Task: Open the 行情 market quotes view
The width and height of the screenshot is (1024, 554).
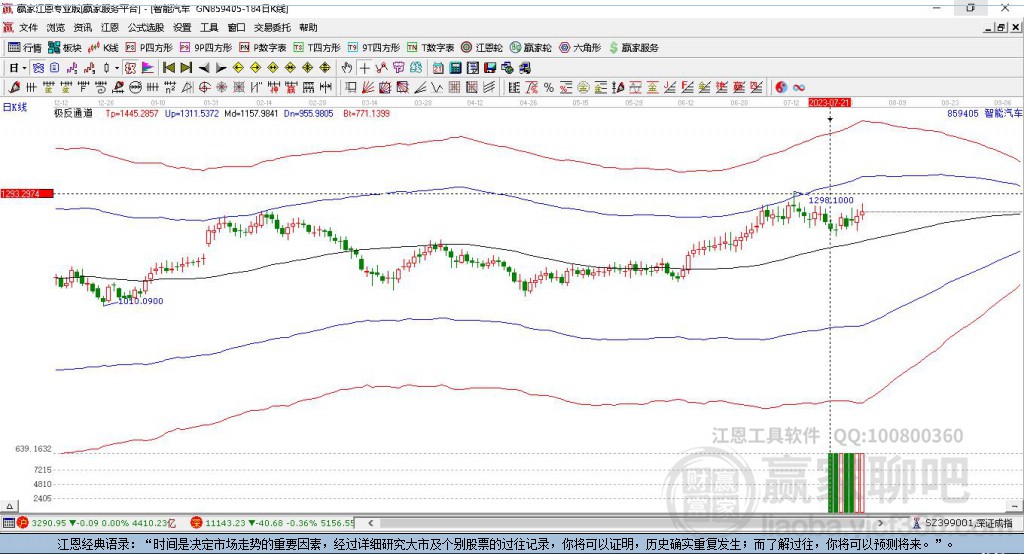Action: 24,48
